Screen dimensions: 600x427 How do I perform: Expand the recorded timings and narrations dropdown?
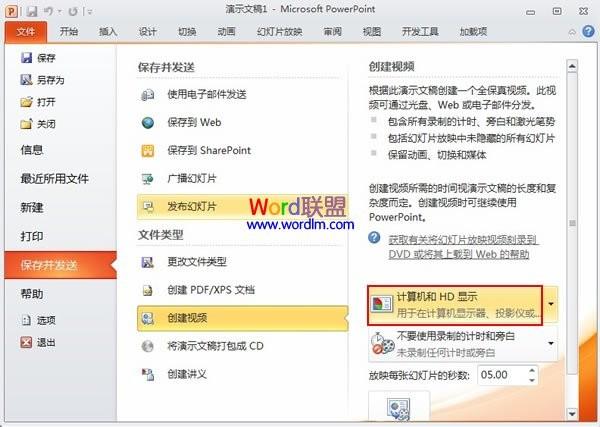click(x=551, y=344)
